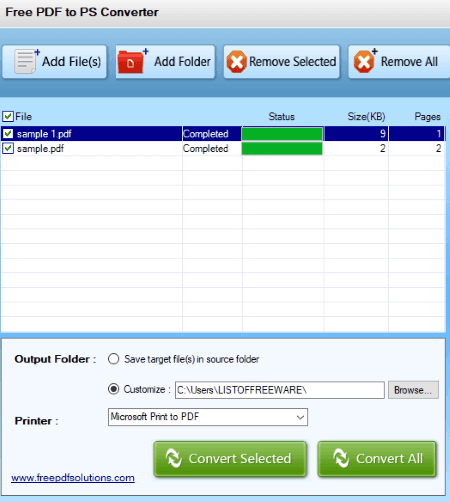Click the Status column header
The image size is (450, 502).
tap(282, 117)
